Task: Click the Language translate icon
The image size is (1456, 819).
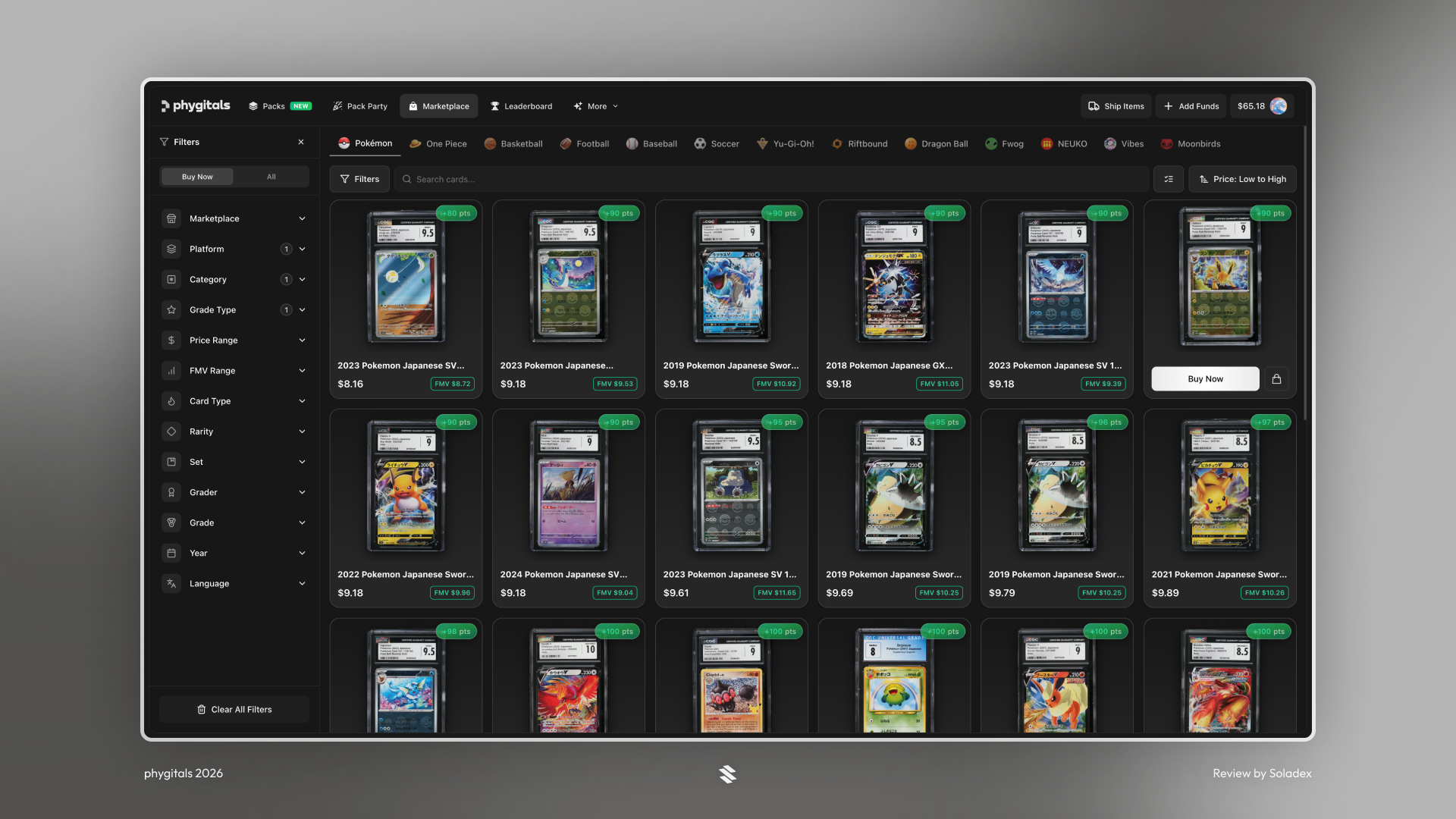Action: click(x=171, y=583)
